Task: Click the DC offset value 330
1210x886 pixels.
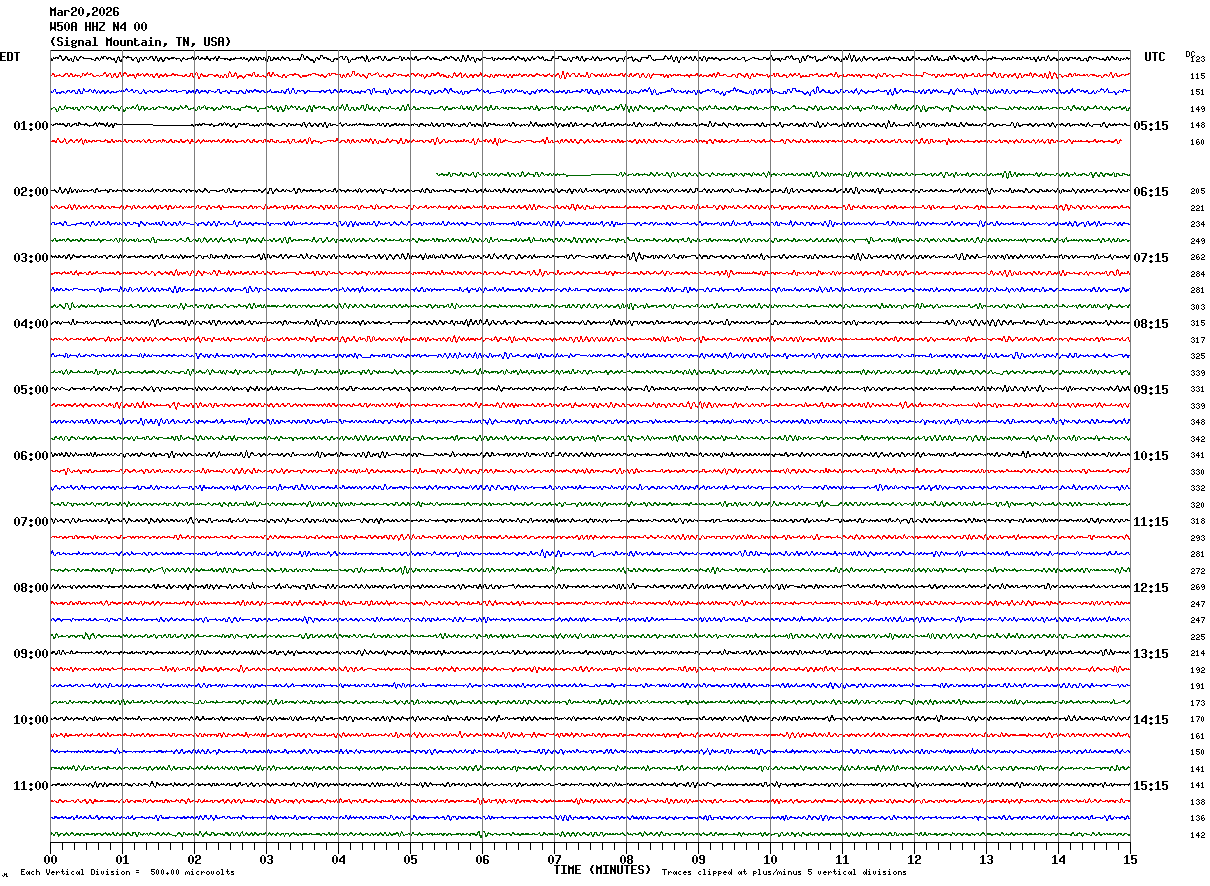Action: (x=1197, y=472)
